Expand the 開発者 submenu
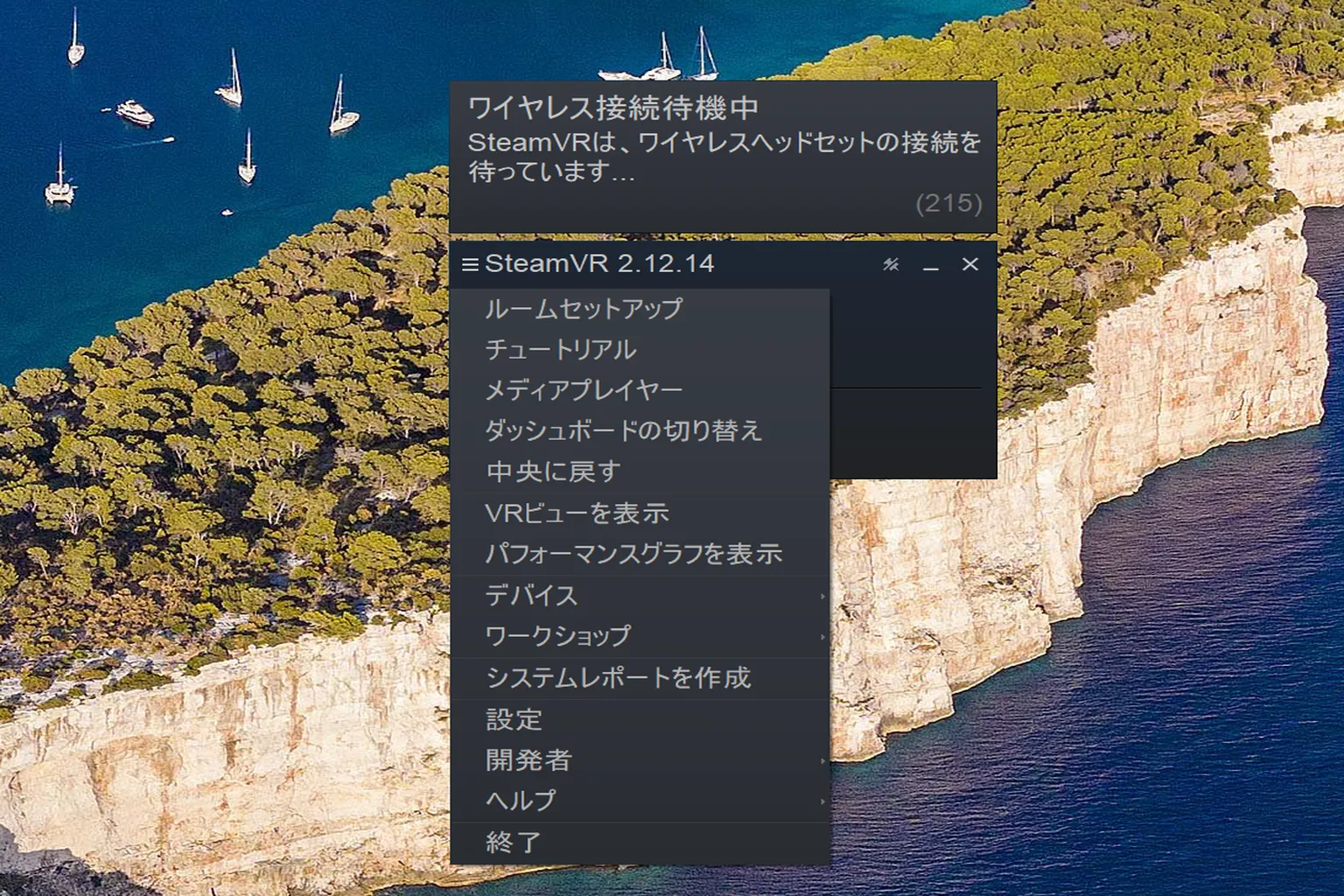The height and width of the screenshot is (896, 1344). coord(640,760)
